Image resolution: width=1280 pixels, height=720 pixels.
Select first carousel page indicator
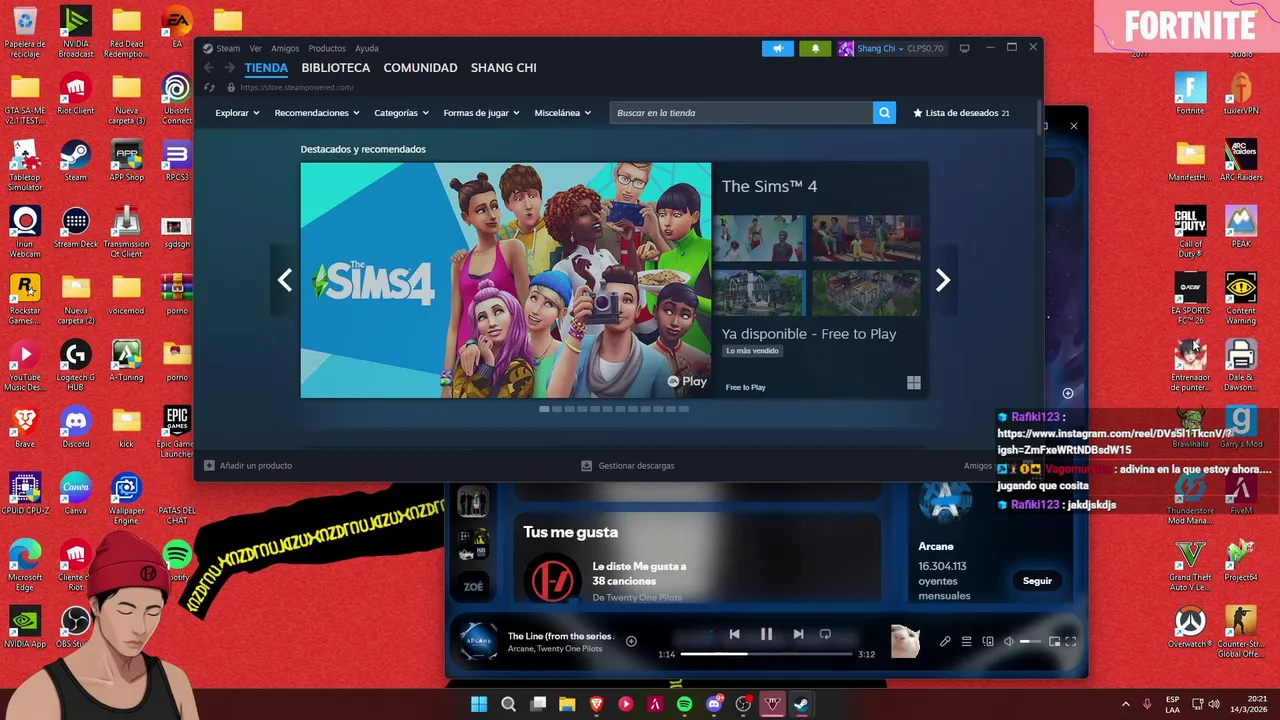[544, 409]
